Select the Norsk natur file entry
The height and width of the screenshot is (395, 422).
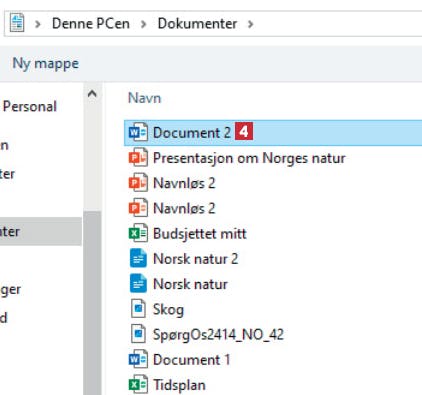[x=190, y=284]
